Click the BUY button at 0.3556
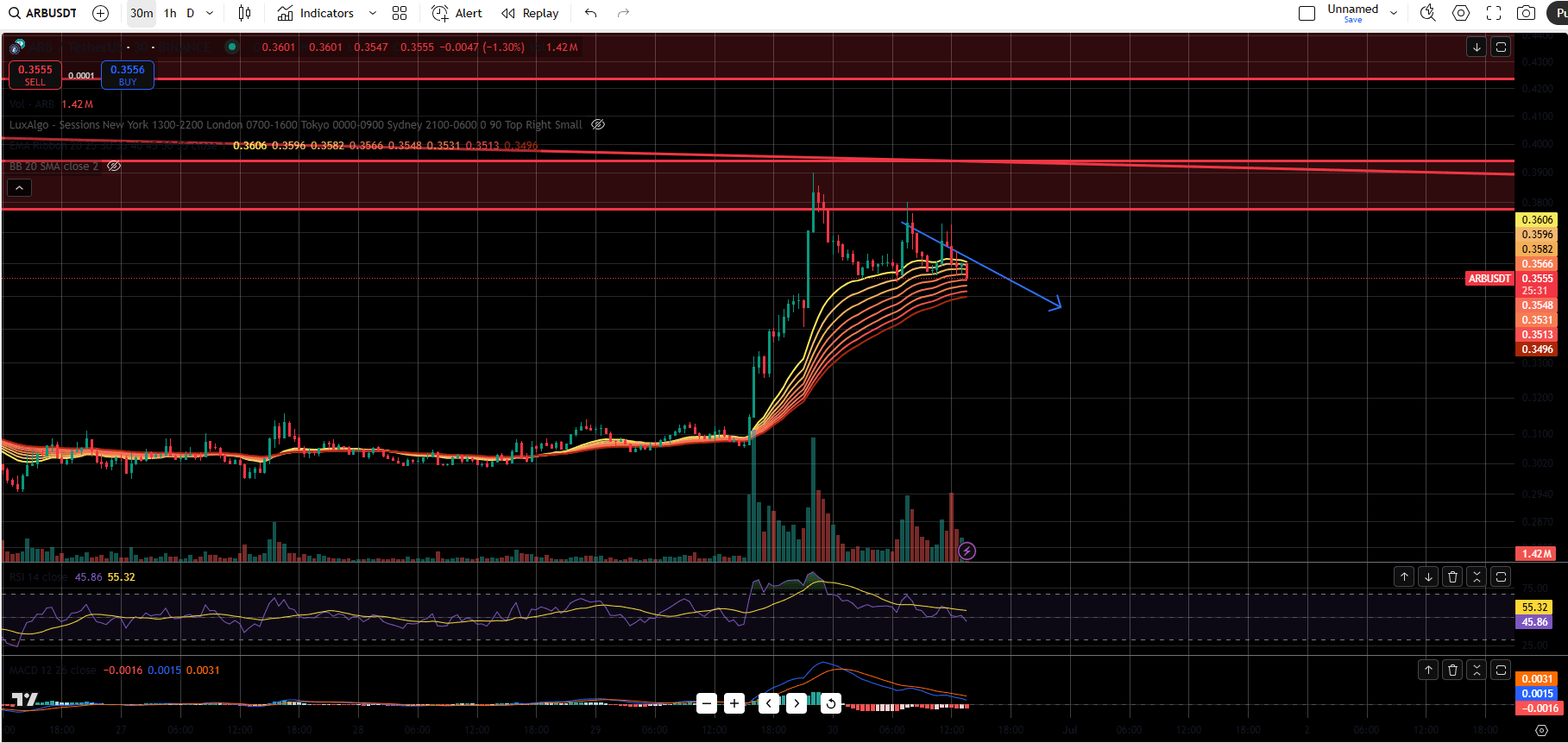Screen dimensions: 1568x743 click(x=128, y=75)
